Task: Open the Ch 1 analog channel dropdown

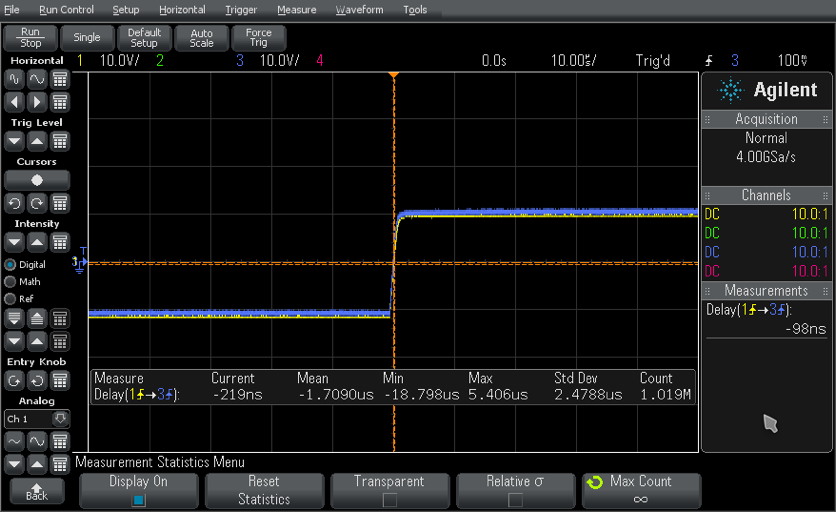Action: click(x=37, y=419)
